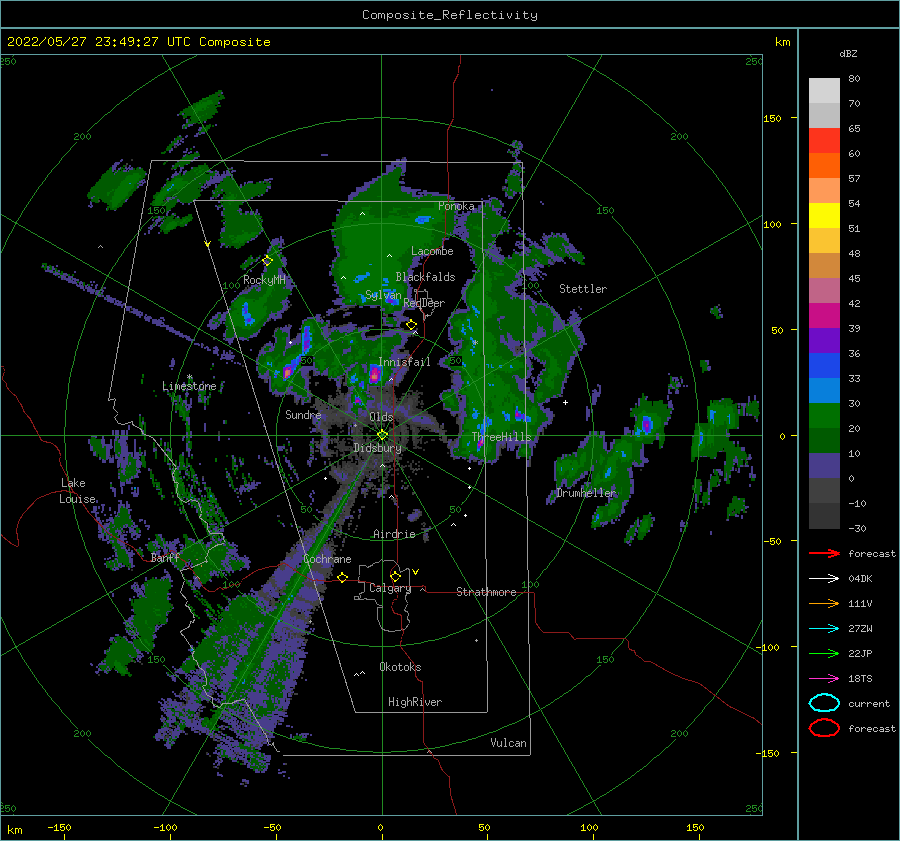Click the Stettler town label

[583, 289]
